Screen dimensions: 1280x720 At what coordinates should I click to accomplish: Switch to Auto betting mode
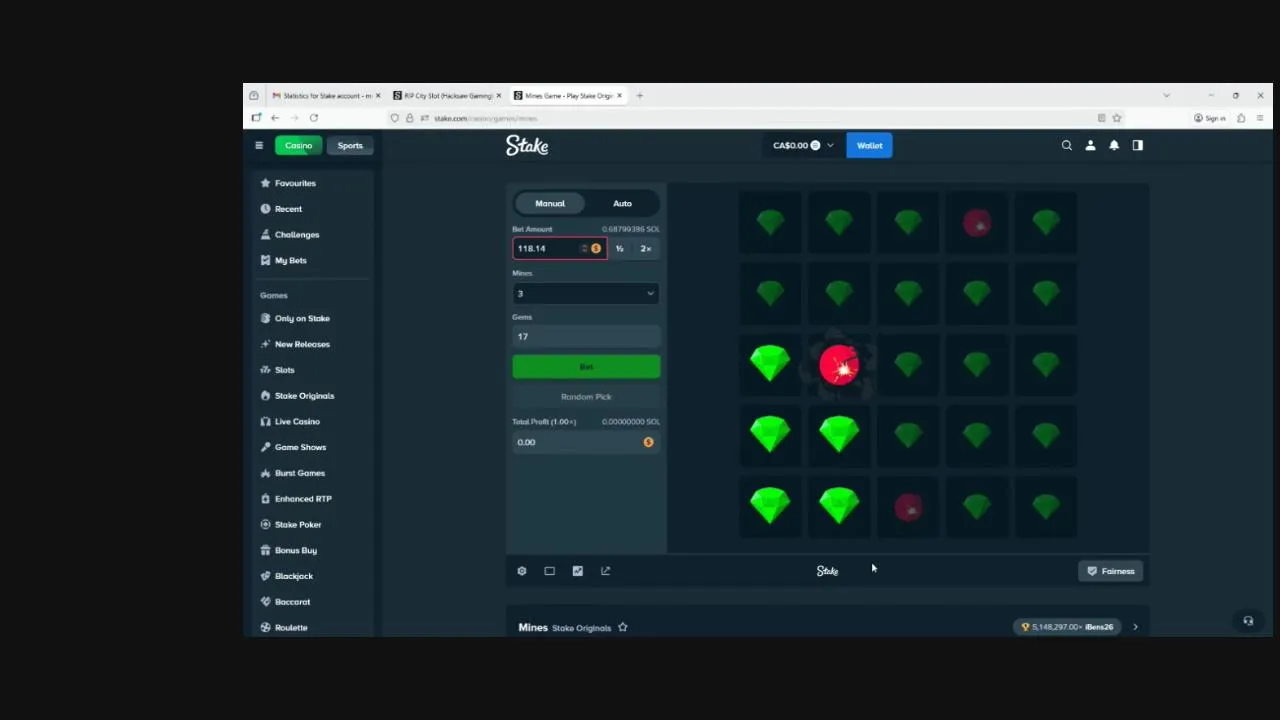tap(622, 203)
